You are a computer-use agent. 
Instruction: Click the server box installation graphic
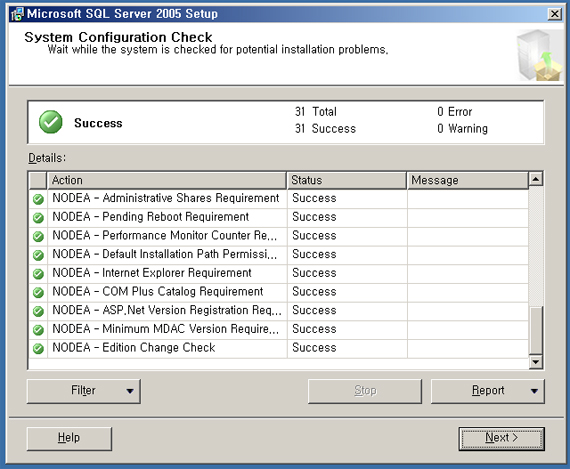pyautogui.click(x=540, y=55)
